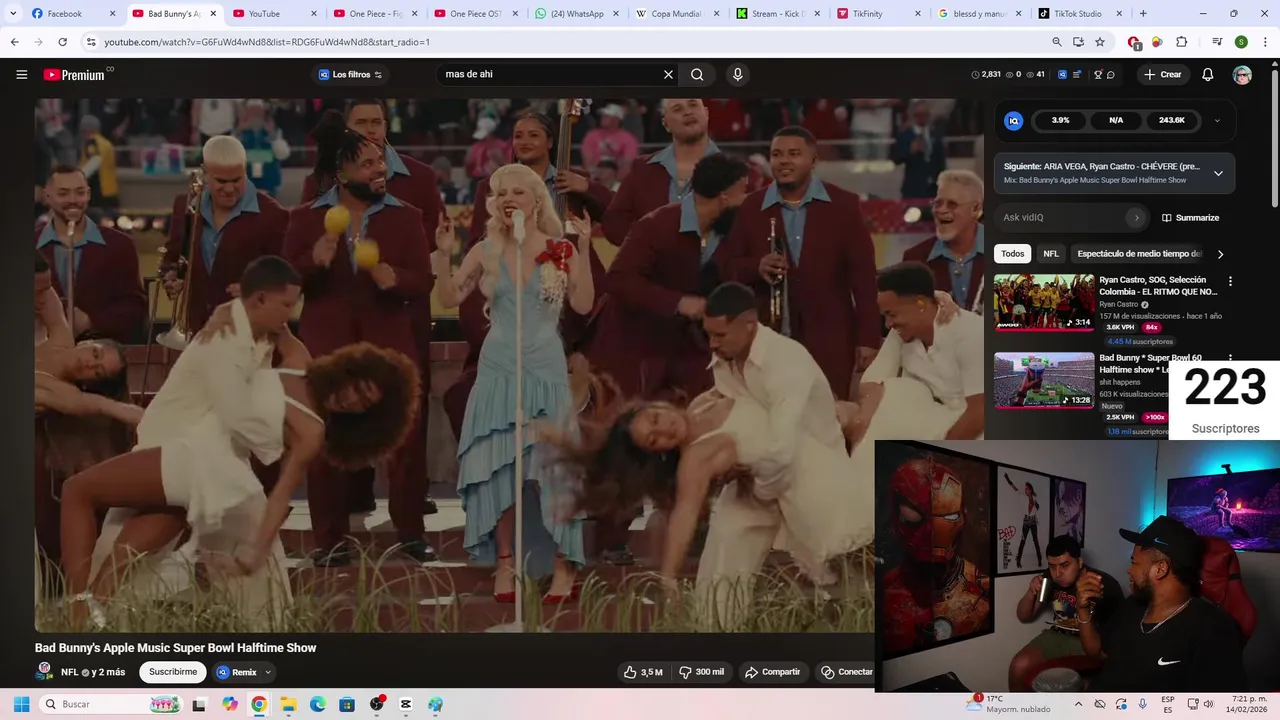Open Chrome extensions puzzle icon
This screenshot has height=720, width=1280.
1181,42
